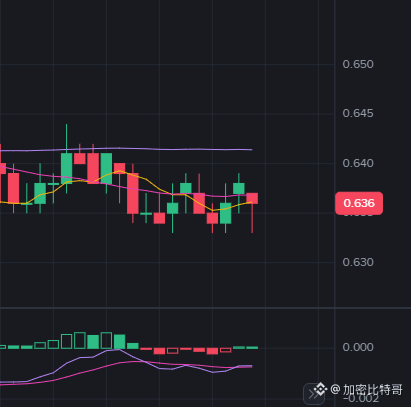The image size is (411, 407).
Task: Click the 0.000 MACD axis label
Action: pos(358,347)
